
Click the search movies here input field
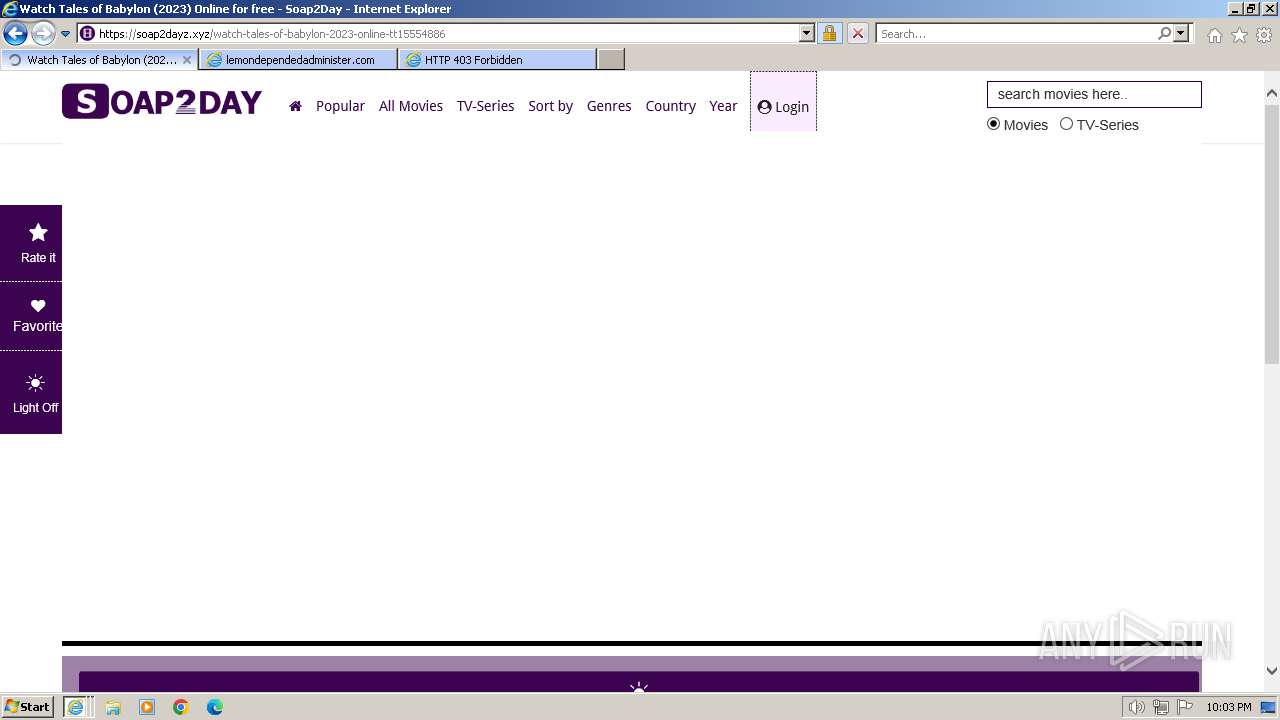pos(1094,94)
